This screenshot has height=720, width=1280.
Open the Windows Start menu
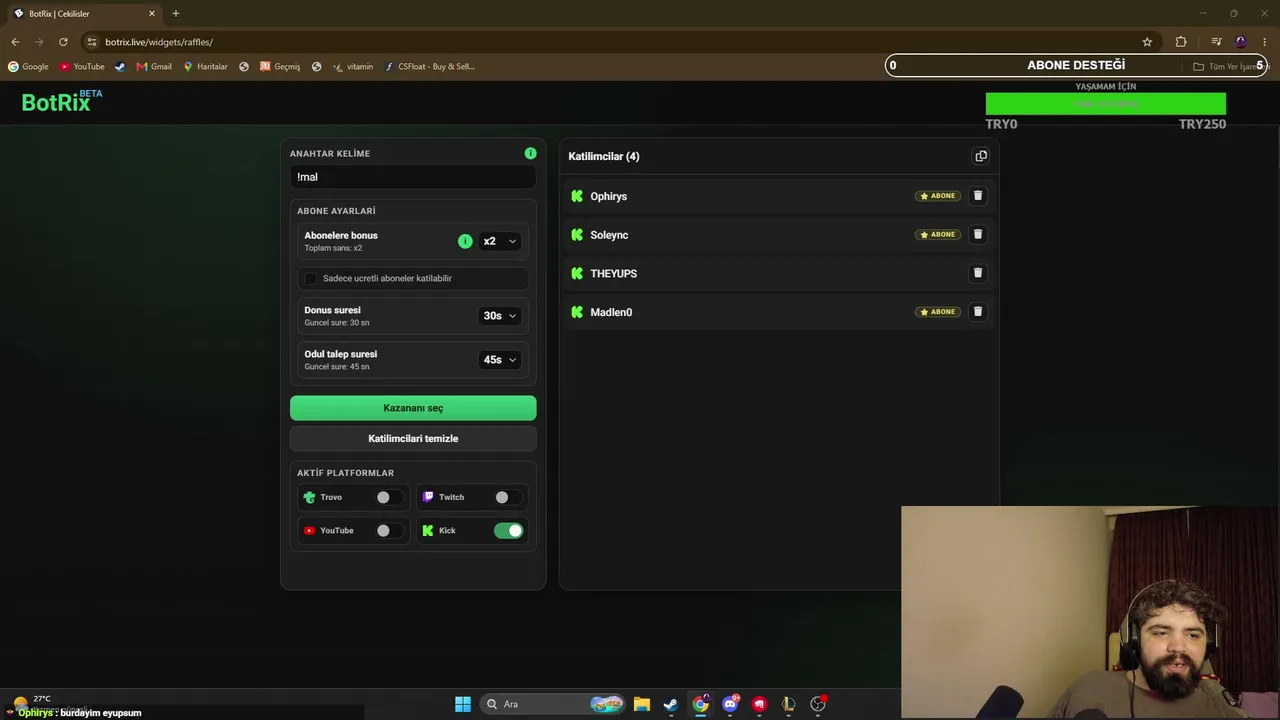pyautogui.click(x=463, y=704)
